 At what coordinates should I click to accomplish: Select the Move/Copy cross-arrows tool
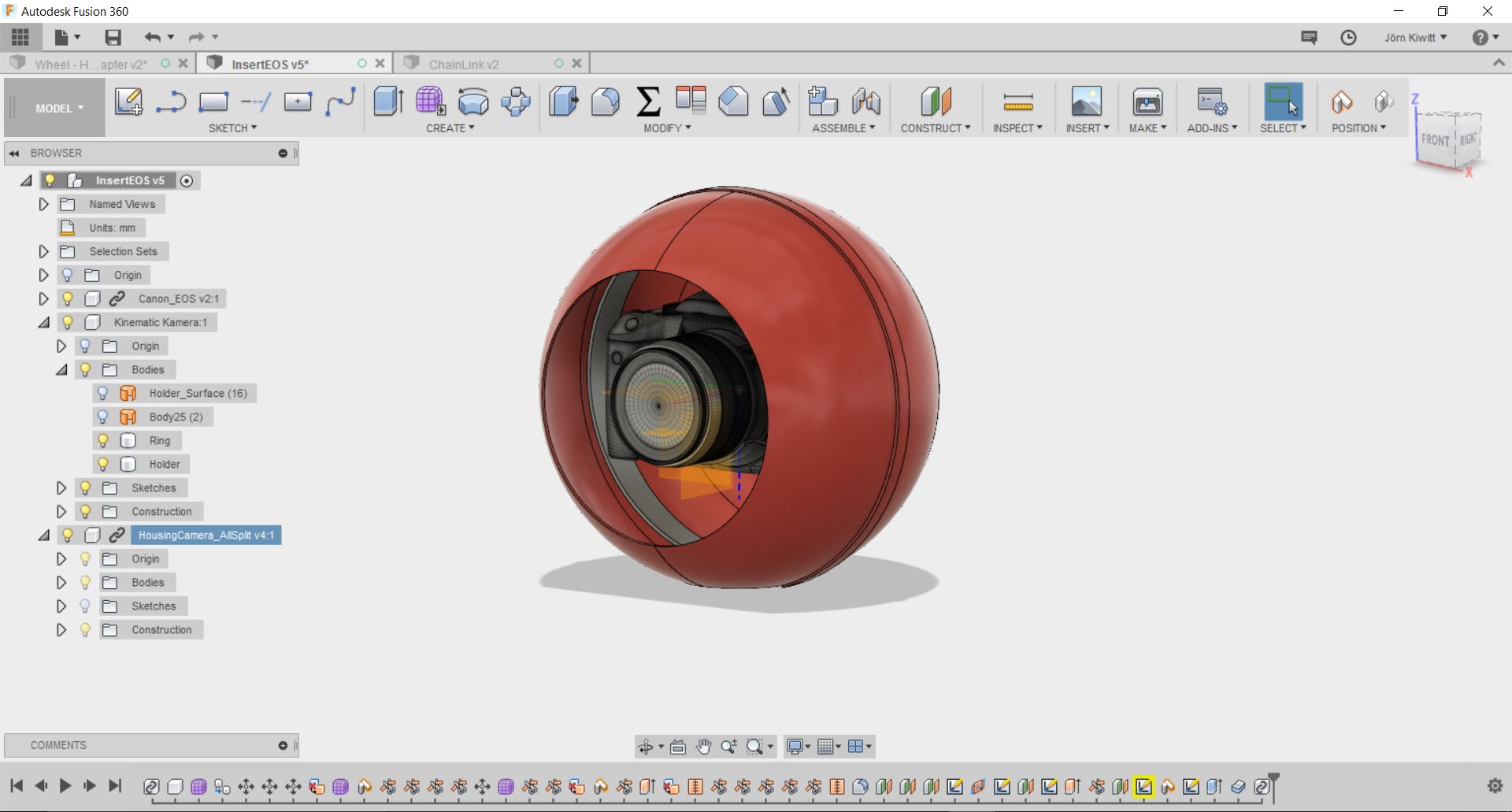(516, 102)
